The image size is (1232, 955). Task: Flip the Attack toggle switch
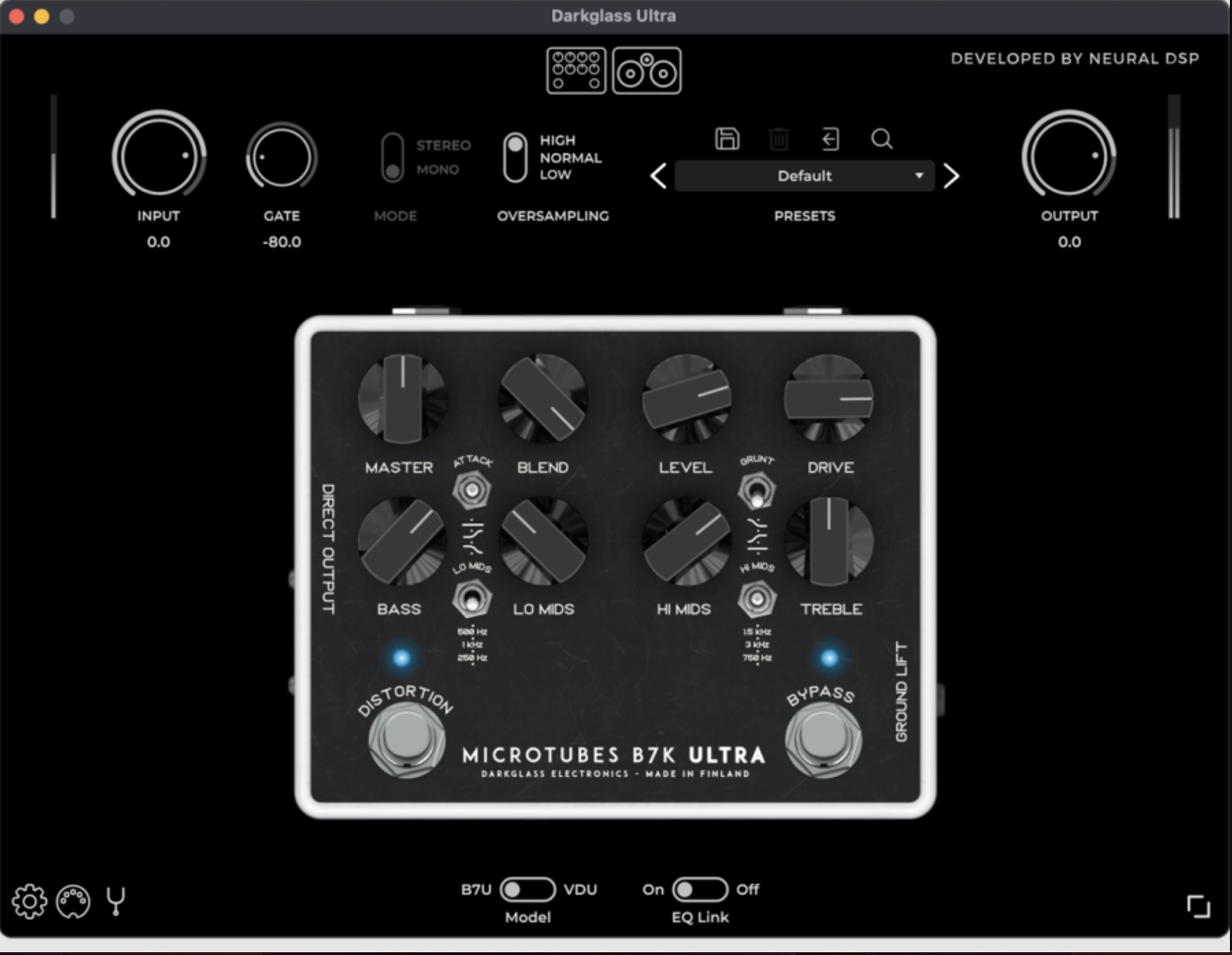point(472,491)
